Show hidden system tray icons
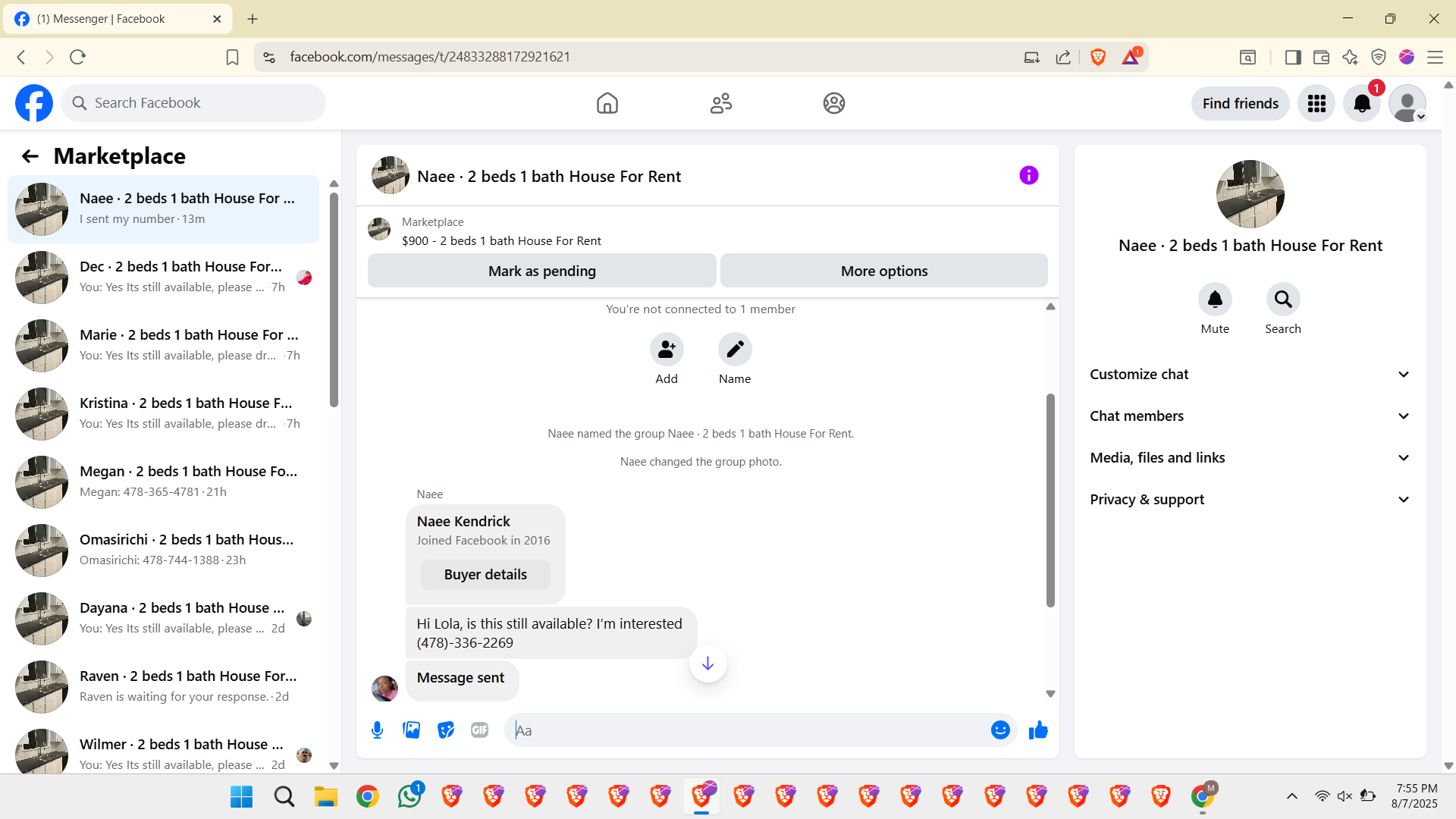Image resolution: width=1456 pixels, height=819 pixels. [1292, 796]
